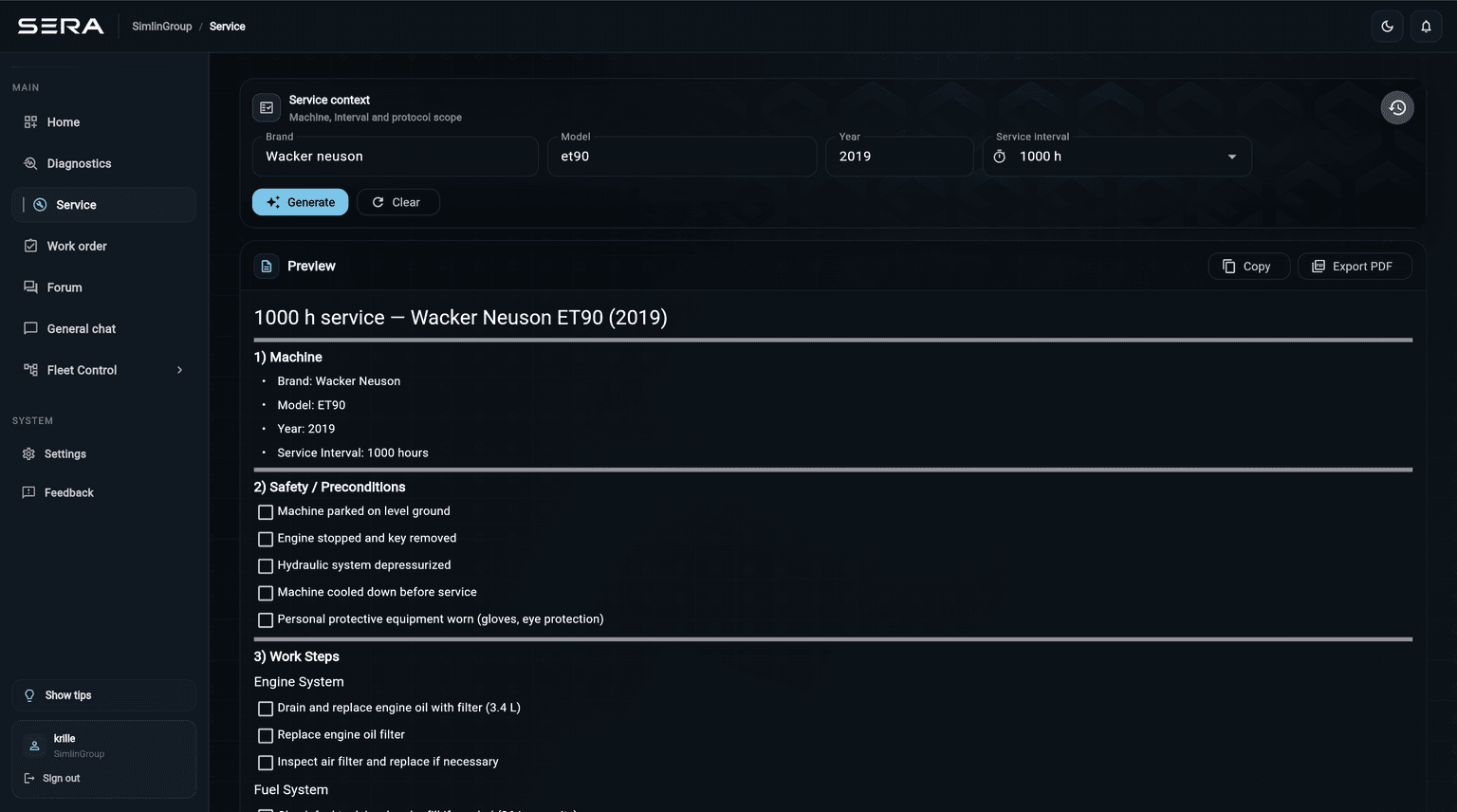The width and height of the screenshot is (1457, 812).
Task: Click the Forum chat bubbles icon
Action: [x=30, y=287]
